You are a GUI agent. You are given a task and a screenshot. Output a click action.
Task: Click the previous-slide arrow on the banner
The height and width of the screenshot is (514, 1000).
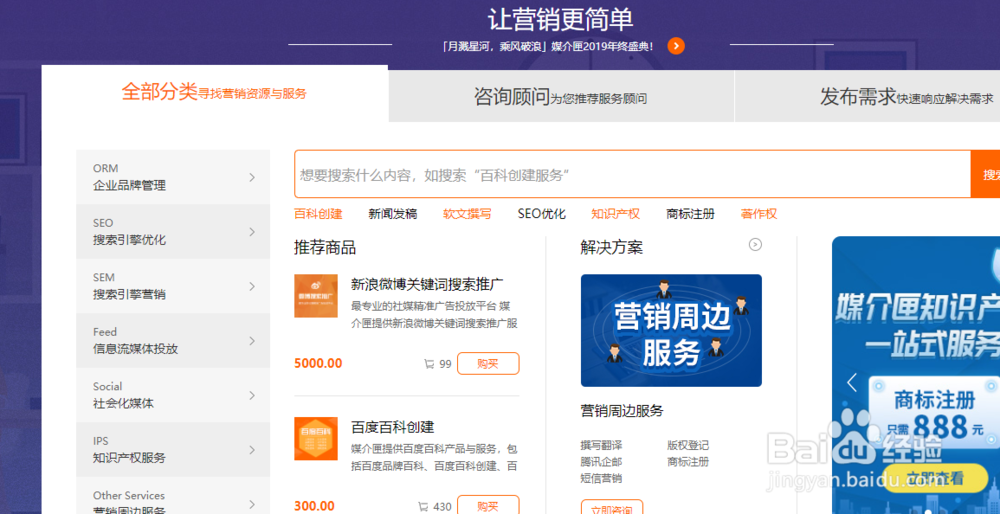click(x=852, y=383)
